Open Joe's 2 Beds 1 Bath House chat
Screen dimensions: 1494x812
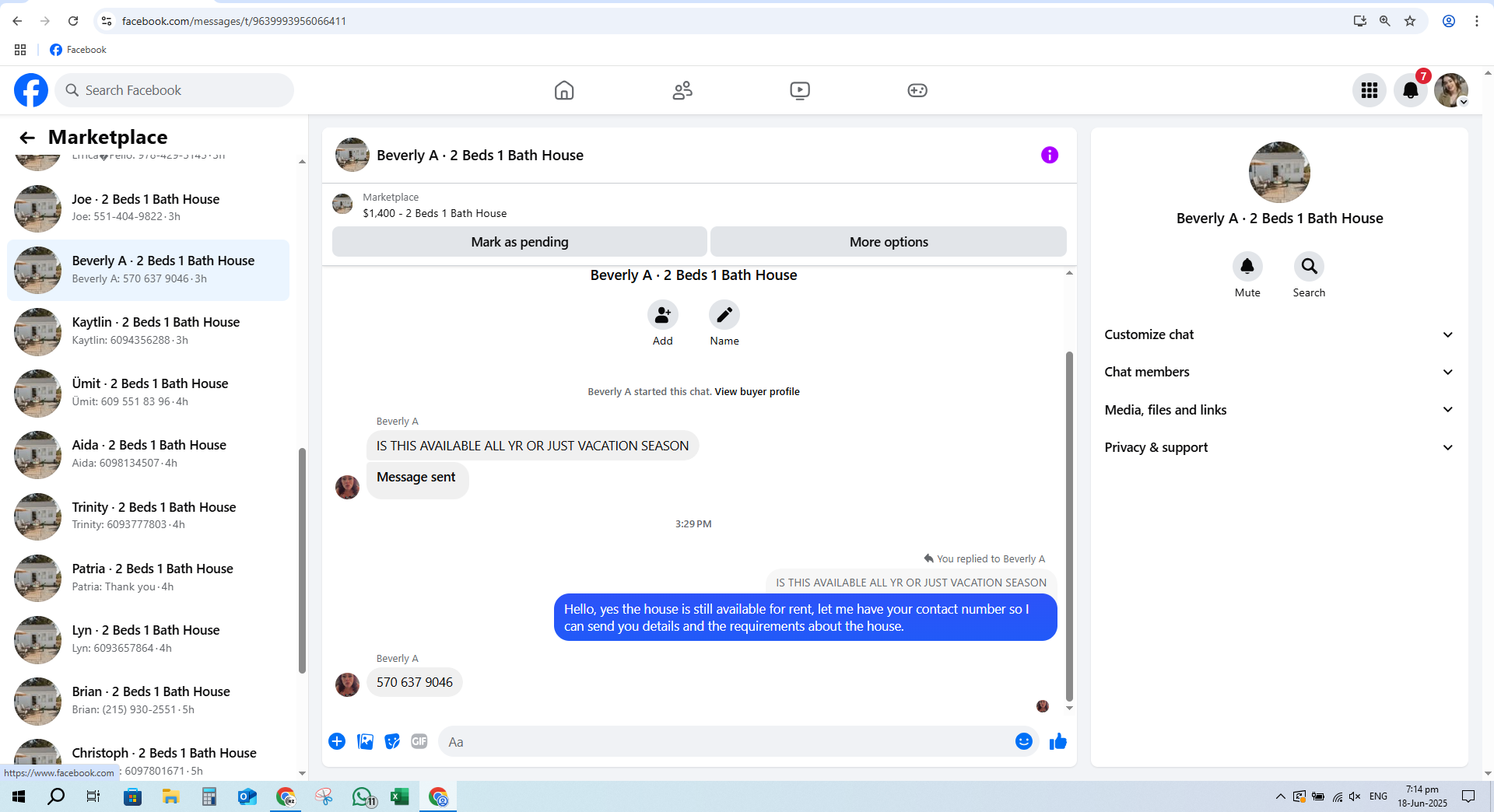point(148,208)
